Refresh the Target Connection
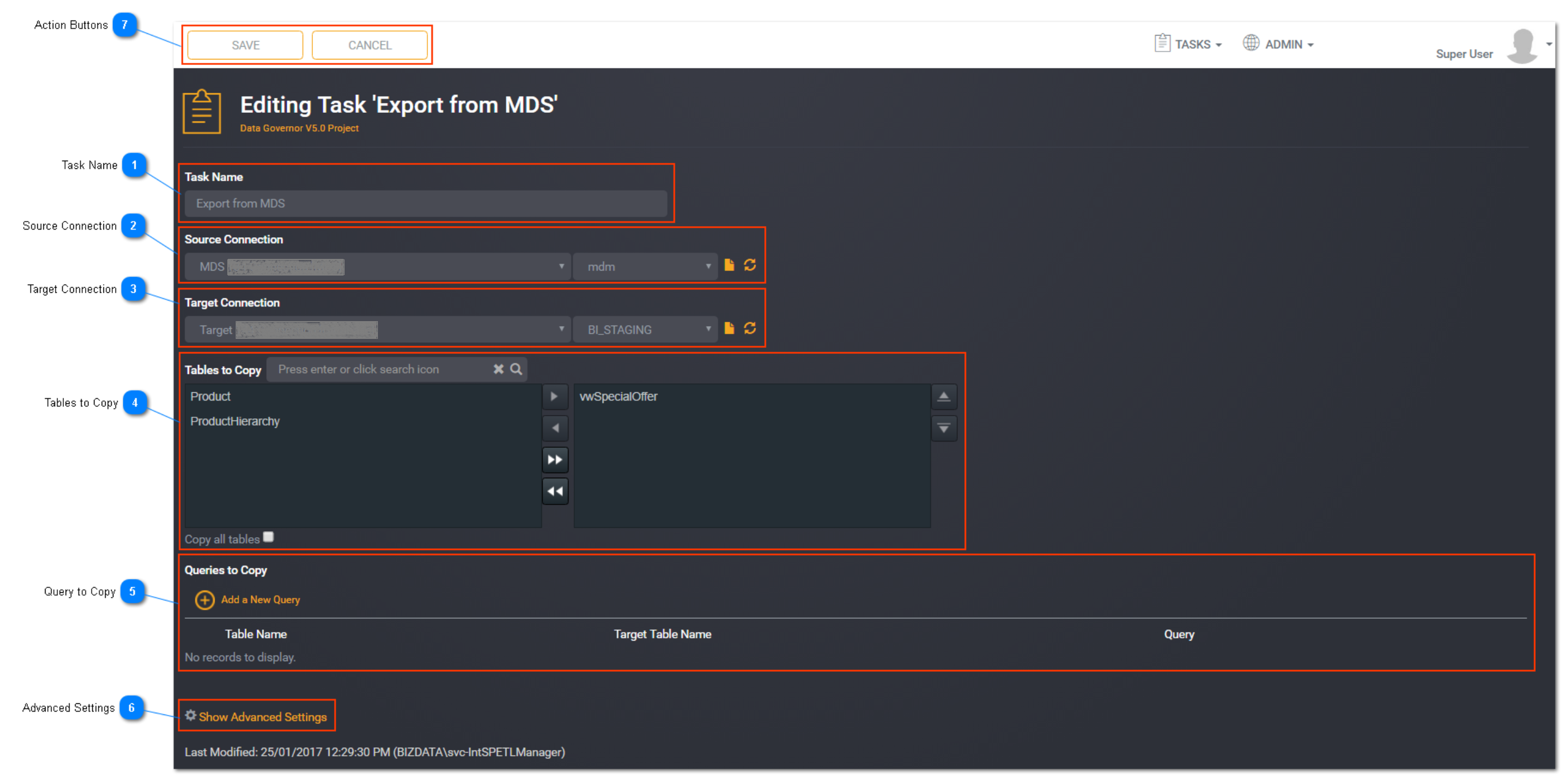This screenshot has height=780, width=1568. click(750, 328)
